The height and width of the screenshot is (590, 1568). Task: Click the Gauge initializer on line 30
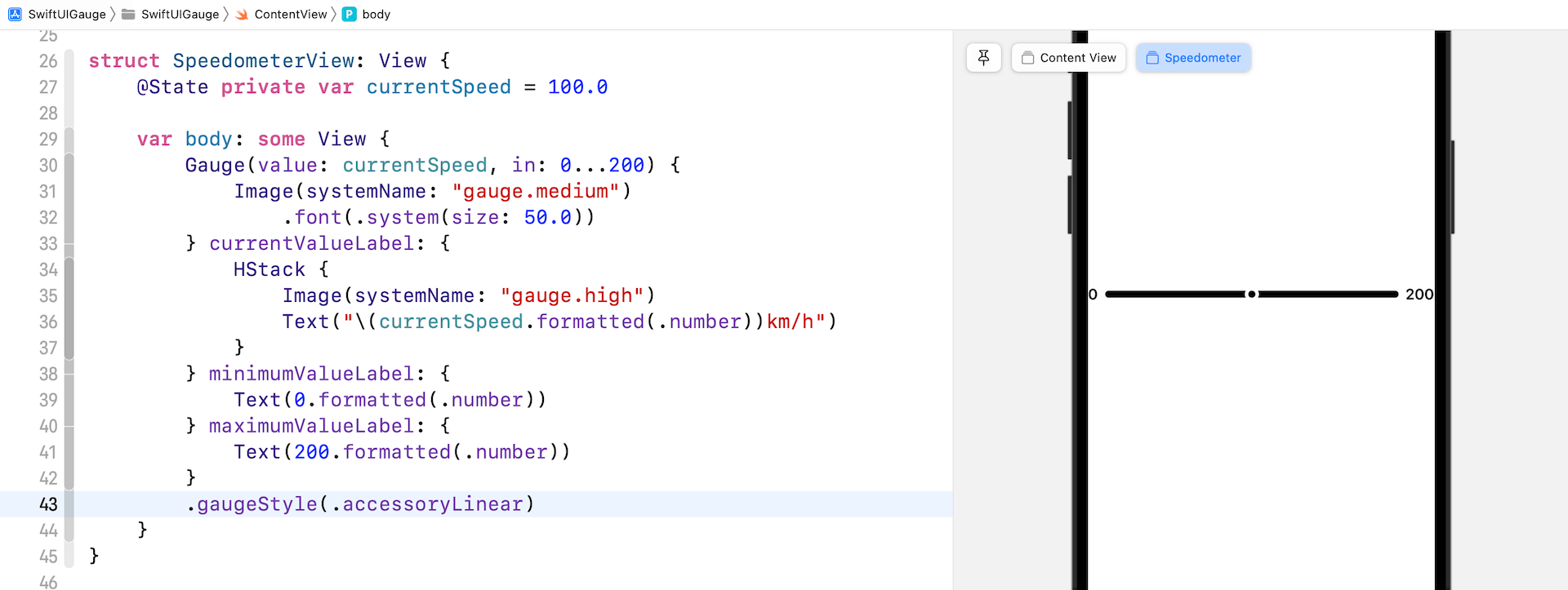215,166
